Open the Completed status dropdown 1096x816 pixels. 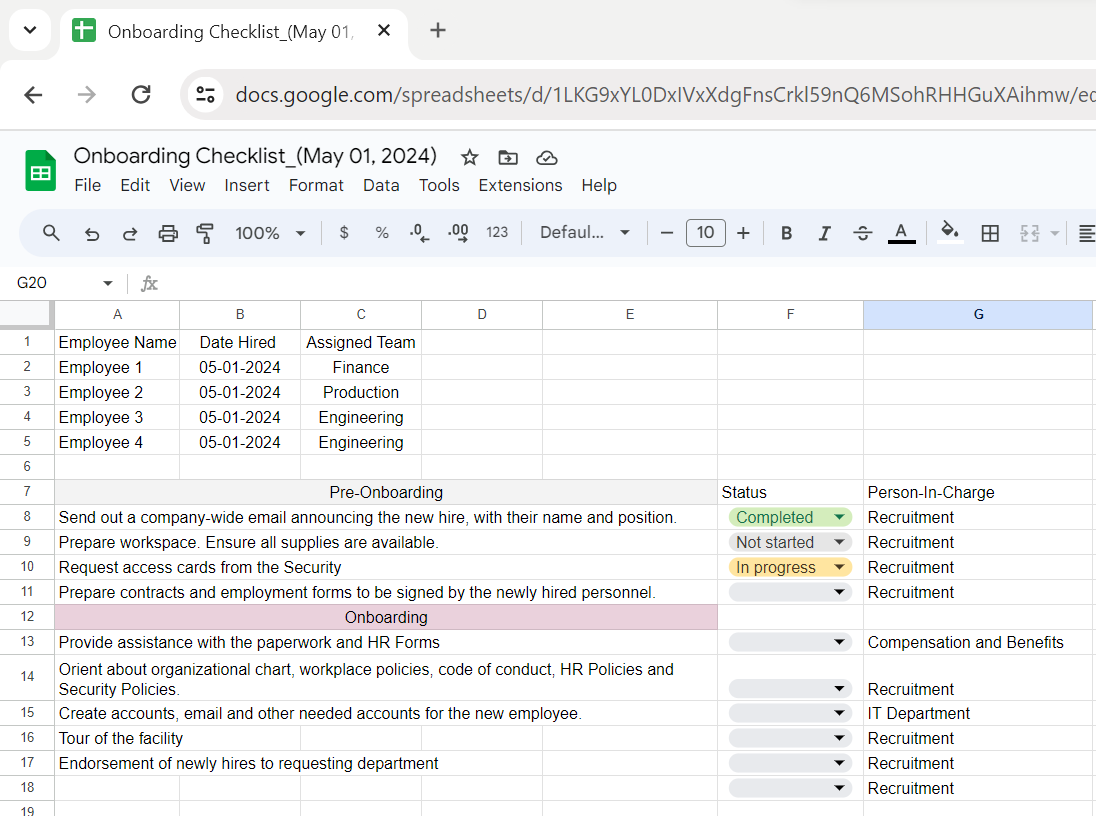[790, 517]
